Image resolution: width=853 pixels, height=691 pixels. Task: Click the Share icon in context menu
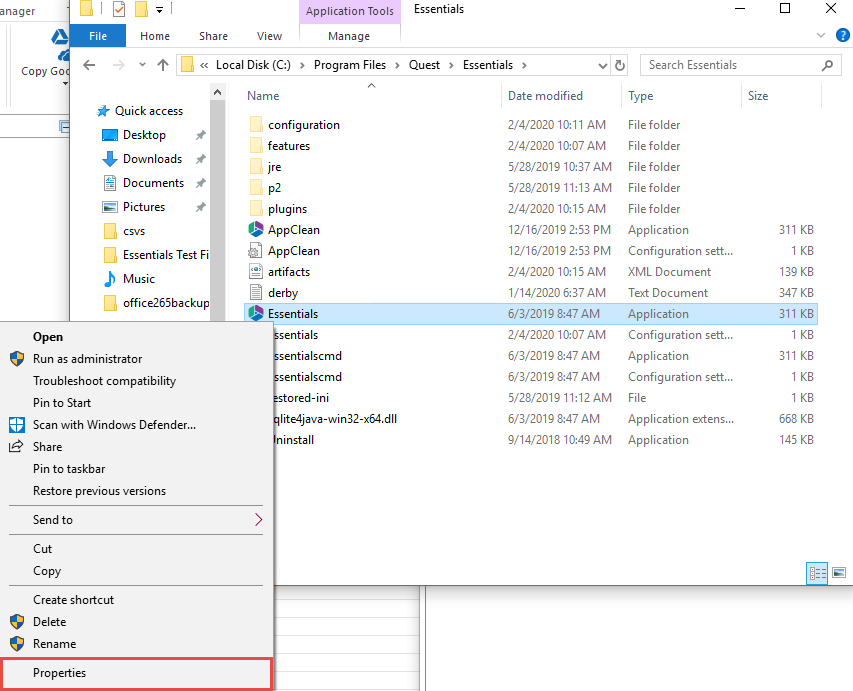tap(16, 447)
